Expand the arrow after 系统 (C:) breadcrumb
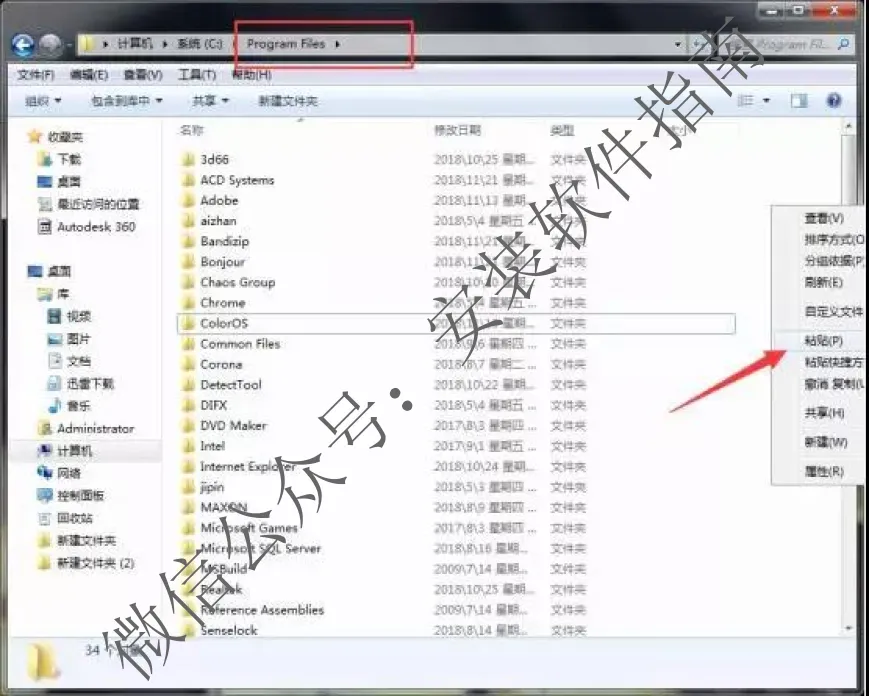Viewport: 869px width, 696px height. coord(236,44)
